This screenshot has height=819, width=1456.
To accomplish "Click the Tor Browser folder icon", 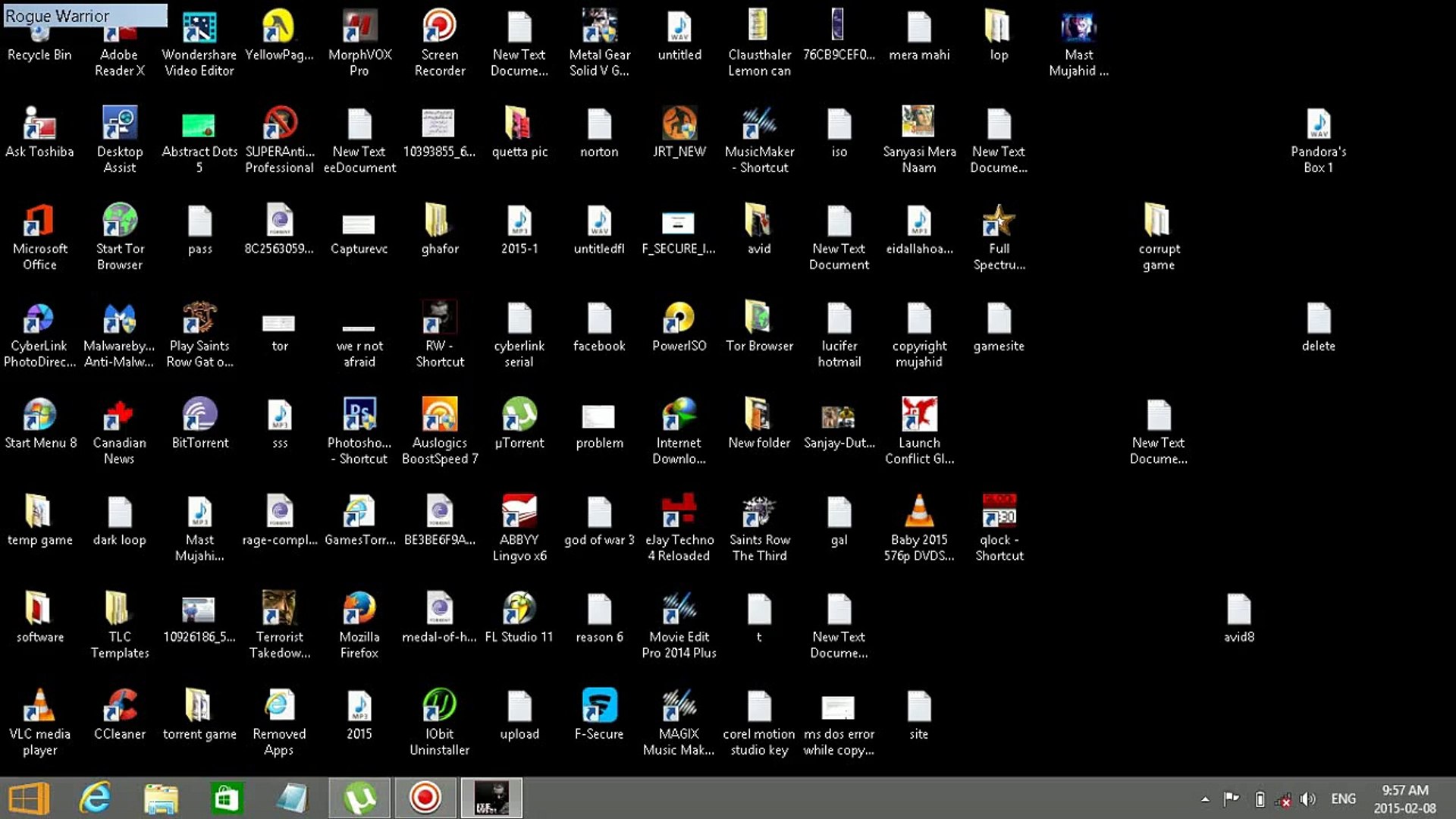I will tap(759, 328).
